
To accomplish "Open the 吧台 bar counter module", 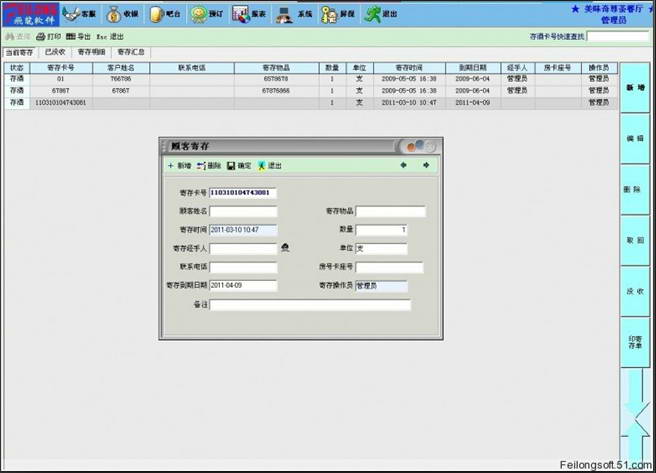I will [165, 14].
